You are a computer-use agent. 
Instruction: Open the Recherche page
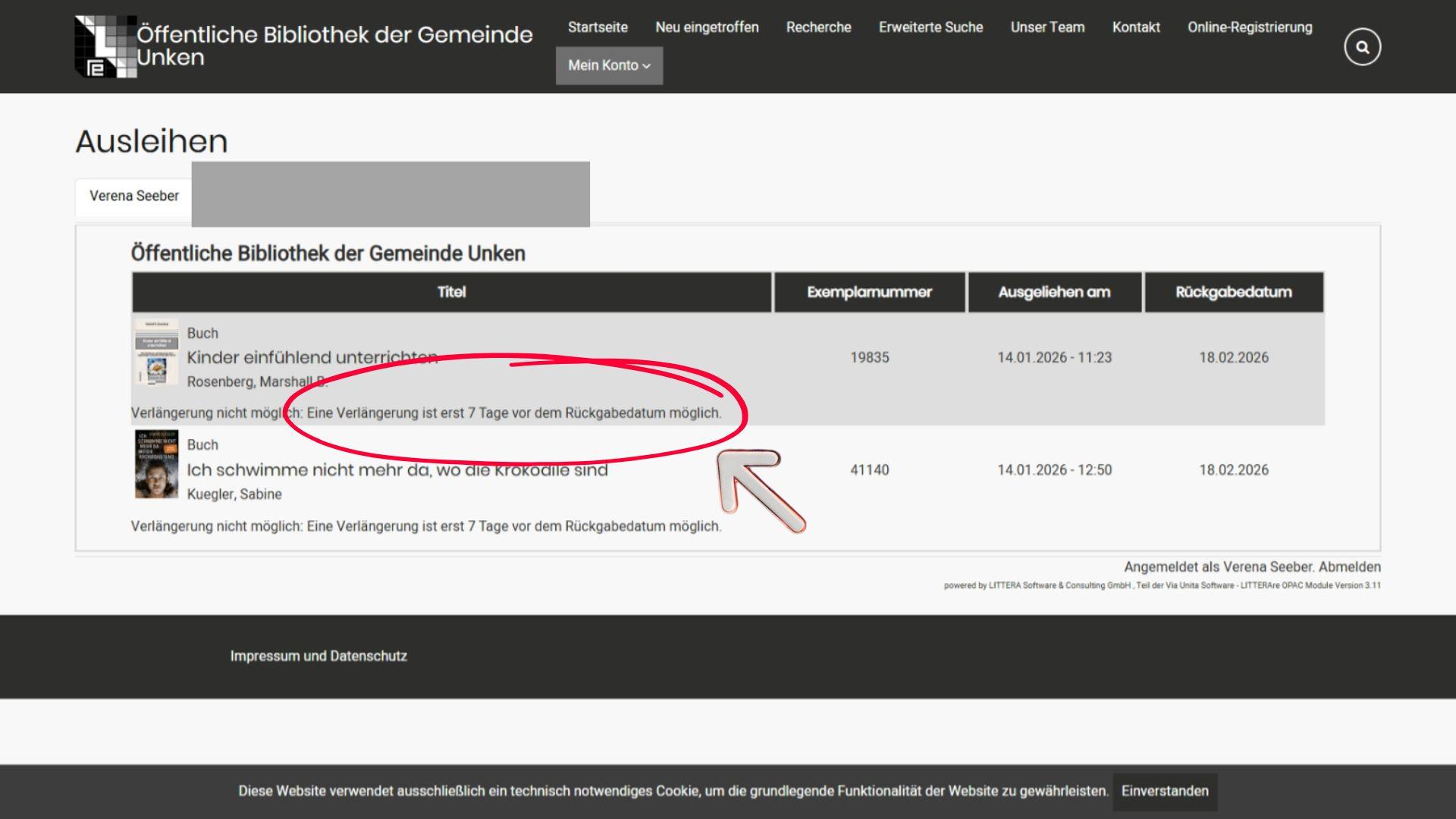point(818,27)
